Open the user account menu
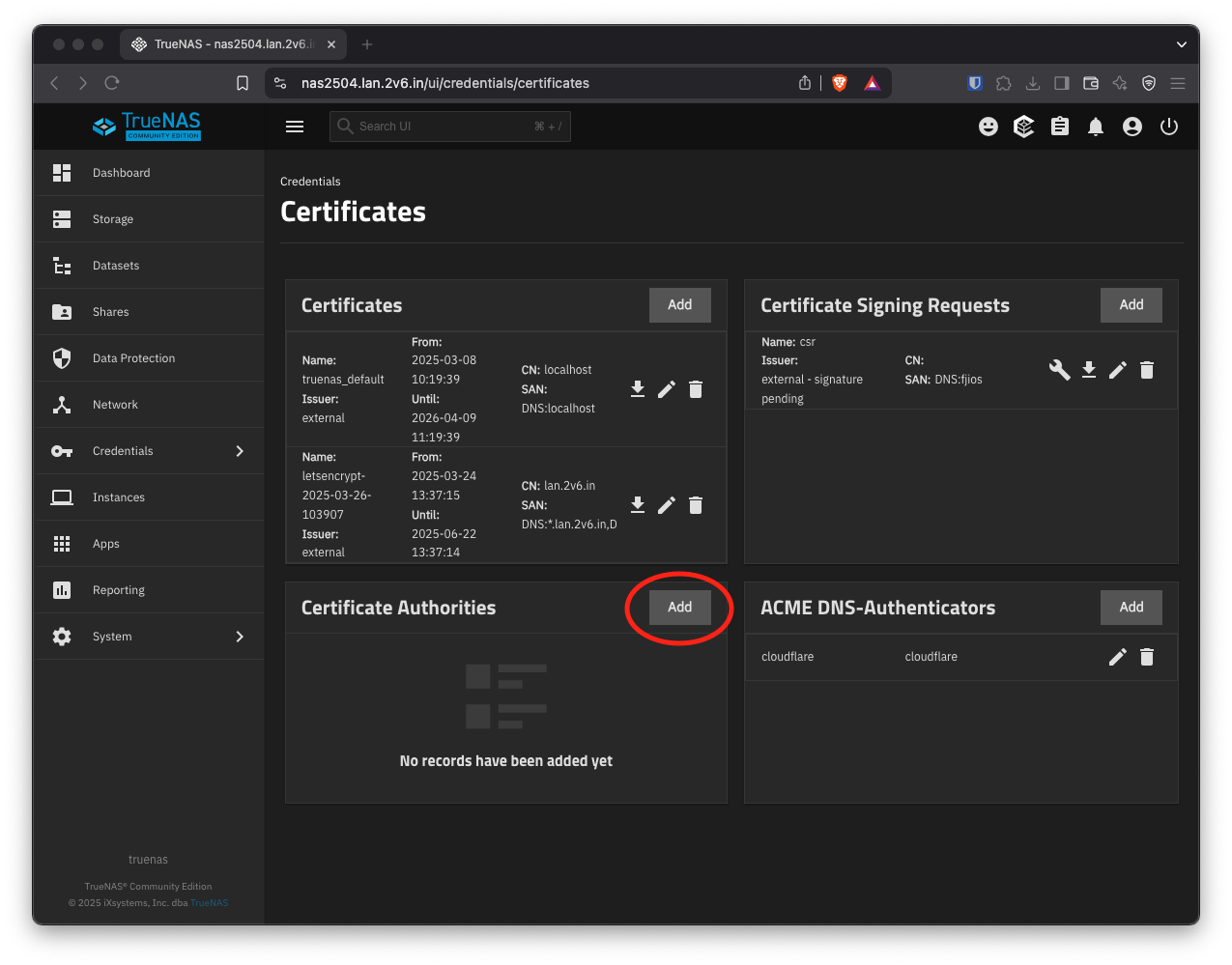The width and height of the screenshot is (1232, 965). 1132,127
